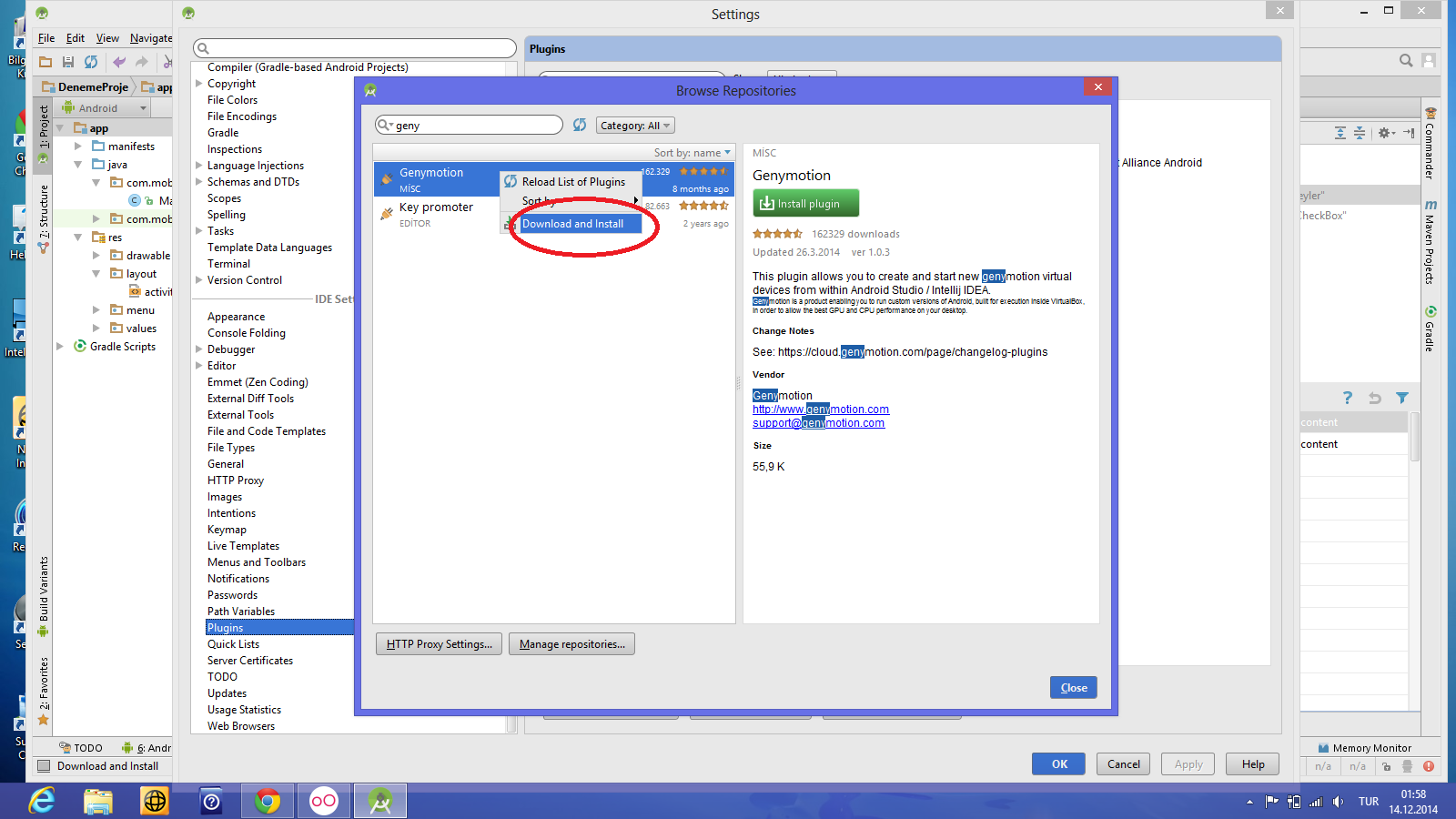Click the Open folder toolbar icon
Viewport: 1456px width, 819px height.
(45, 62)
